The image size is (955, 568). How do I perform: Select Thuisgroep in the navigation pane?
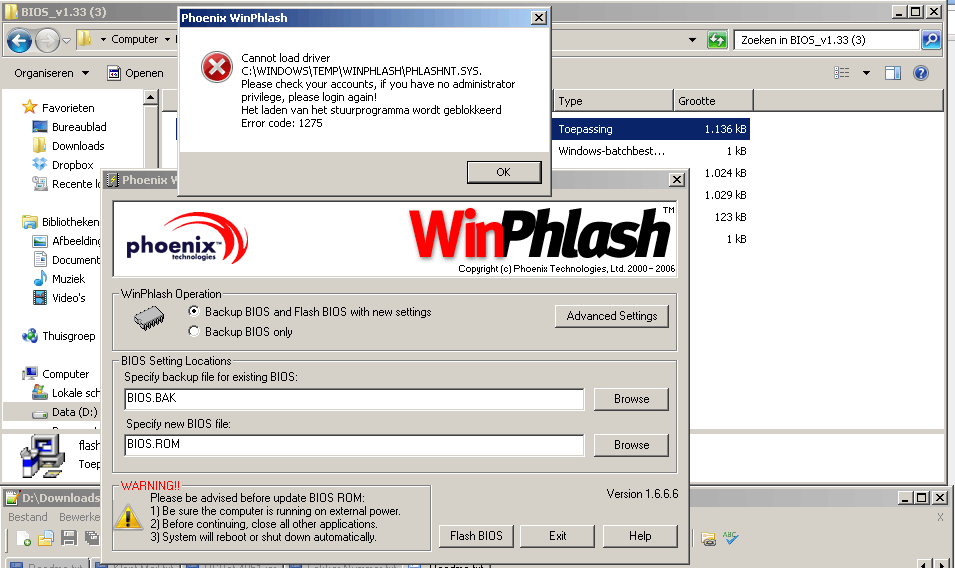tap(68, 336)
